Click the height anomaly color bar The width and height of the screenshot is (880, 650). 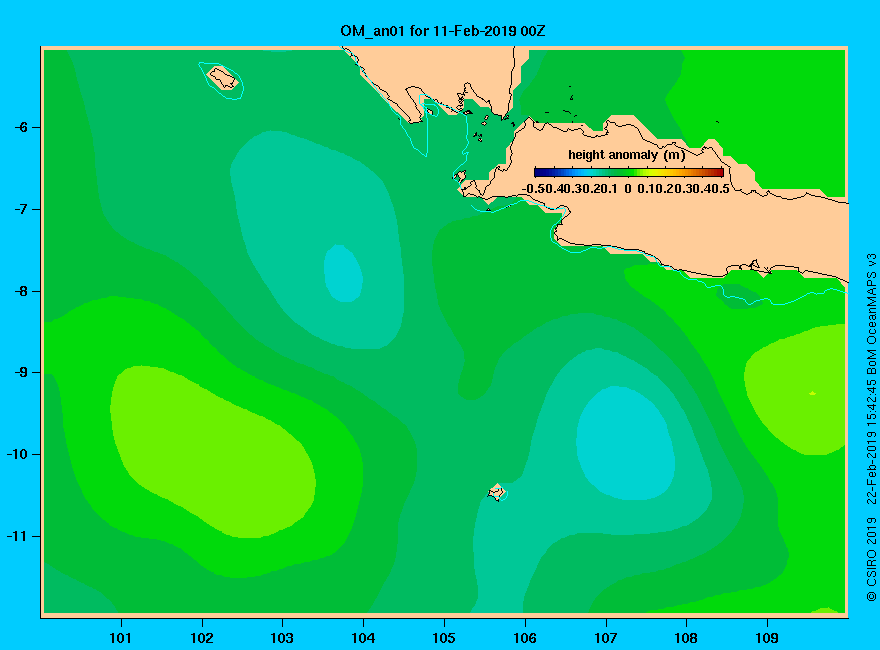[629, 172]
